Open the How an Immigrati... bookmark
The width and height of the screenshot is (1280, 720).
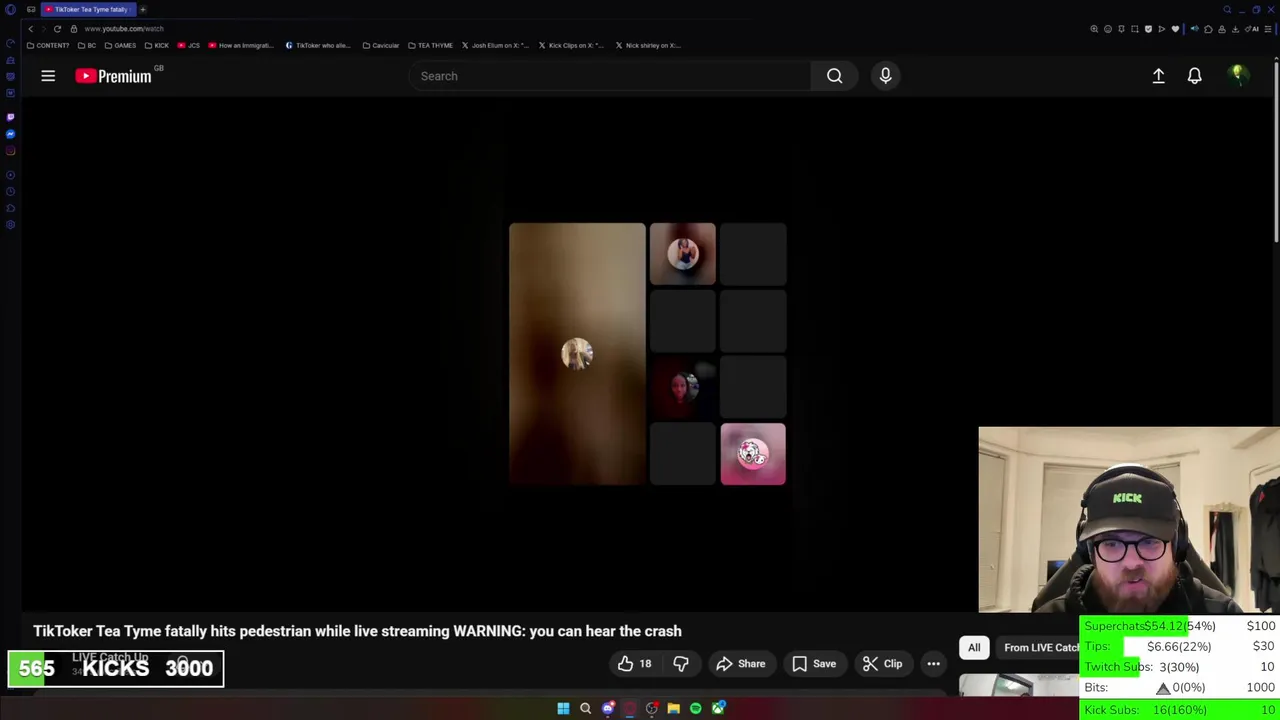click(x=240, y=45)
